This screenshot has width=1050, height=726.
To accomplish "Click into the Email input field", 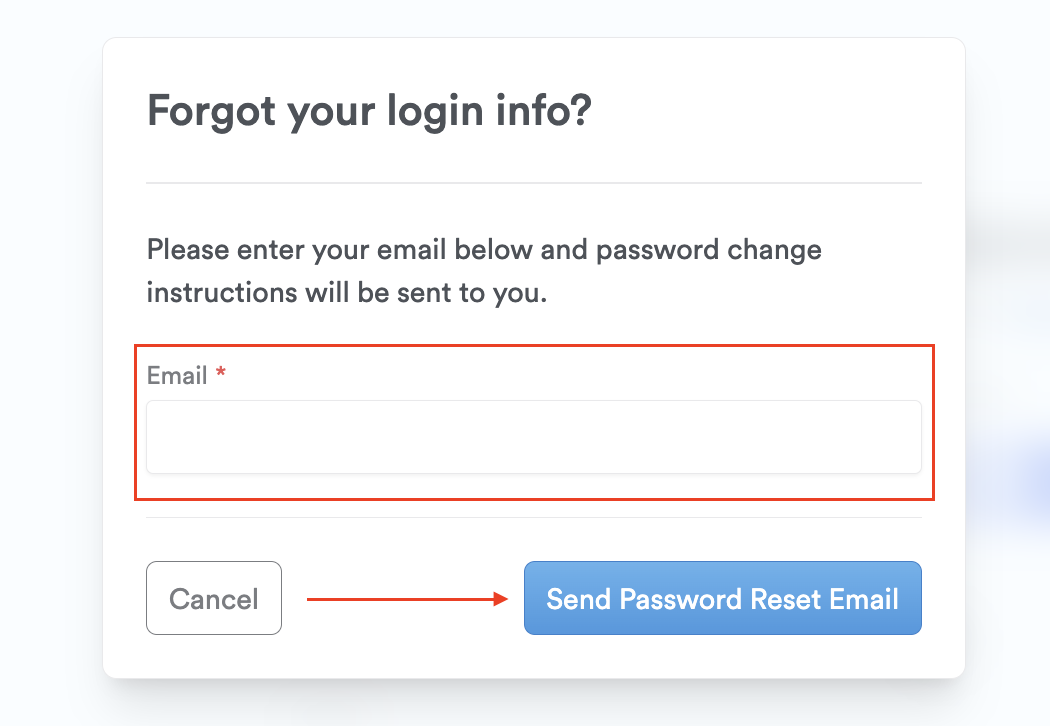I will (533, 437).
